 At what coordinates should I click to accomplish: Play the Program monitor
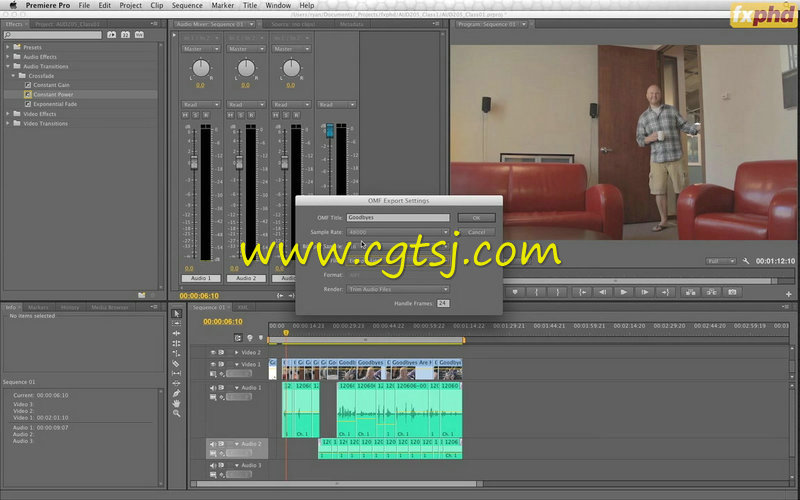(623, 292)
